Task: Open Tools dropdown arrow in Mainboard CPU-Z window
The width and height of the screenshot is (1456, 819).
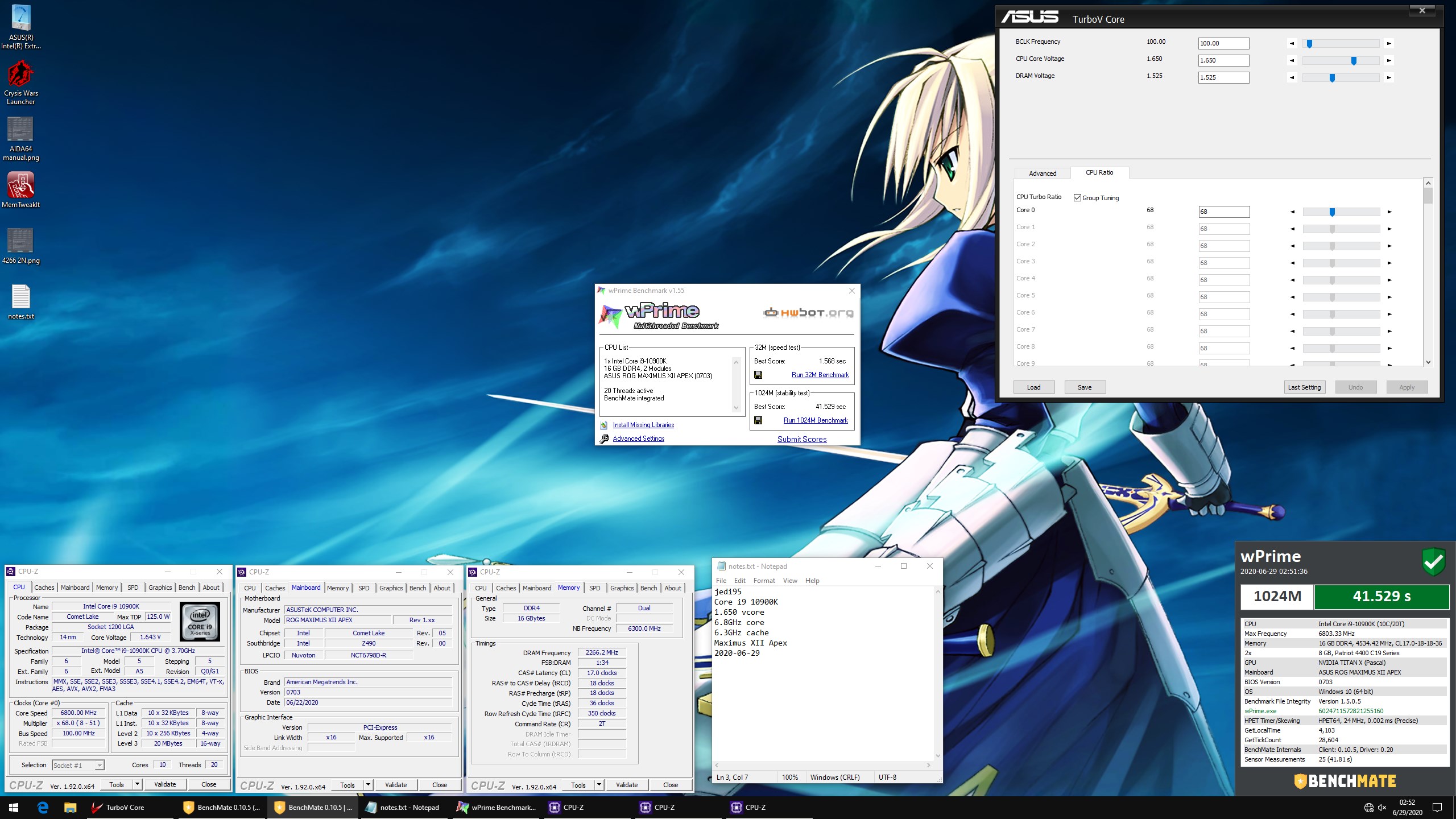Action: (368, 785)
